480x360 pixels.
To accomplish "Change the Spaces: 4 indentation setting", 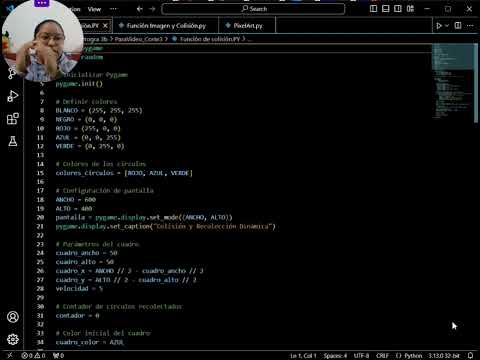I will click(335, 356).
